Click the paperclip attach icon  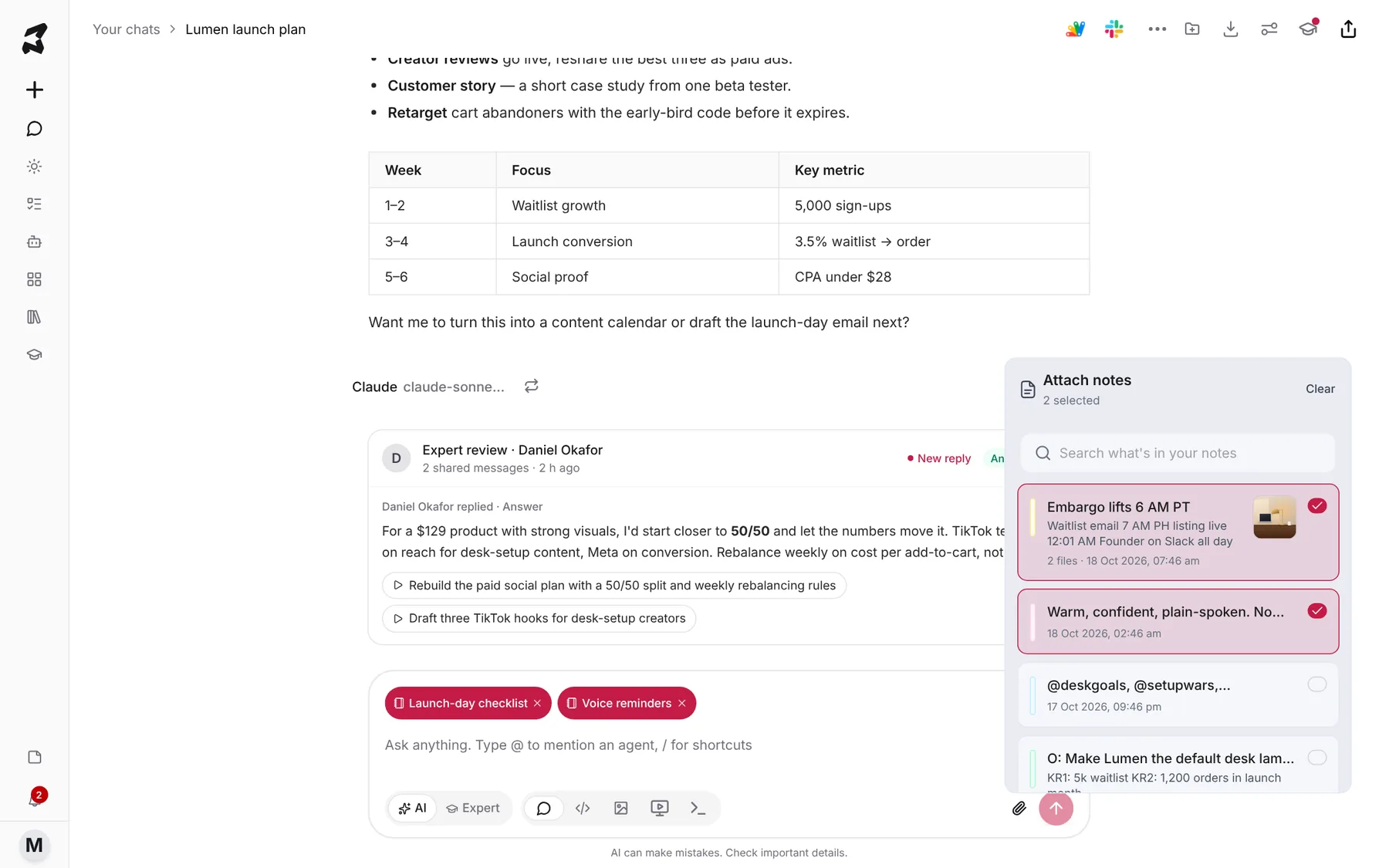point(1019,808)
